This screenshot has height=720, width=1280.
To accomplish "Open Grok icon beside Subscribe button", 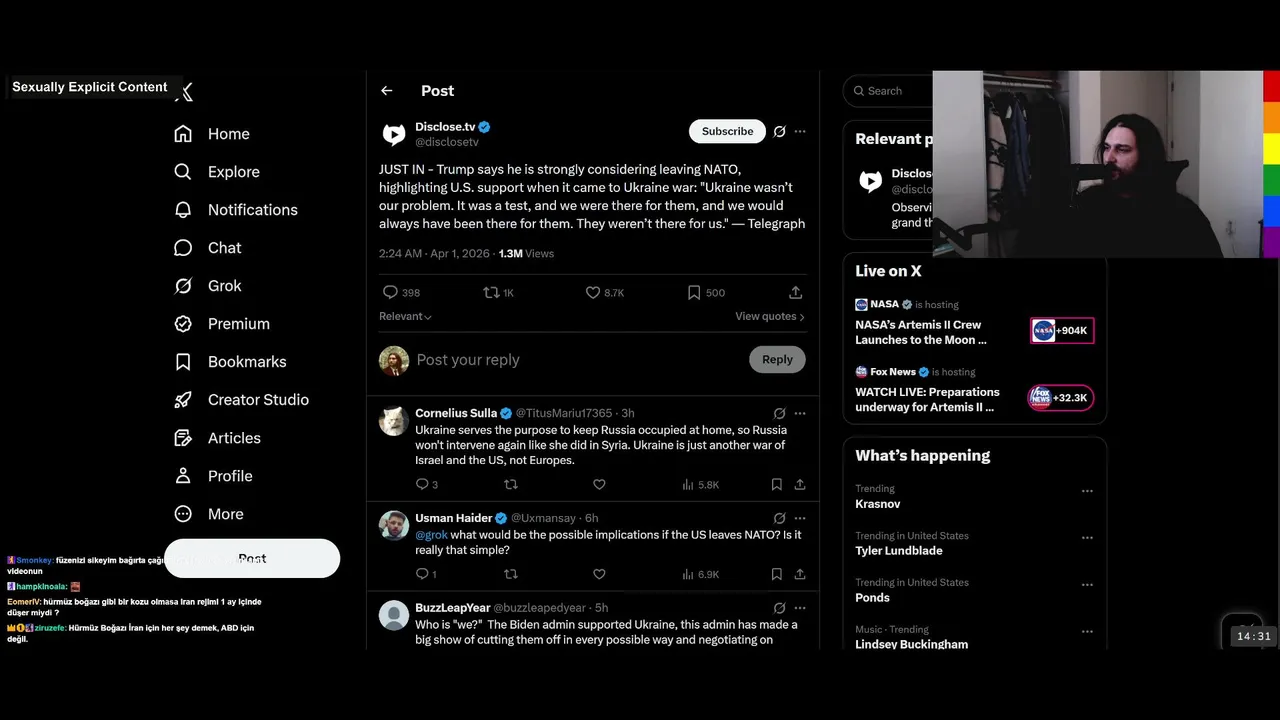I will [779, 131].
